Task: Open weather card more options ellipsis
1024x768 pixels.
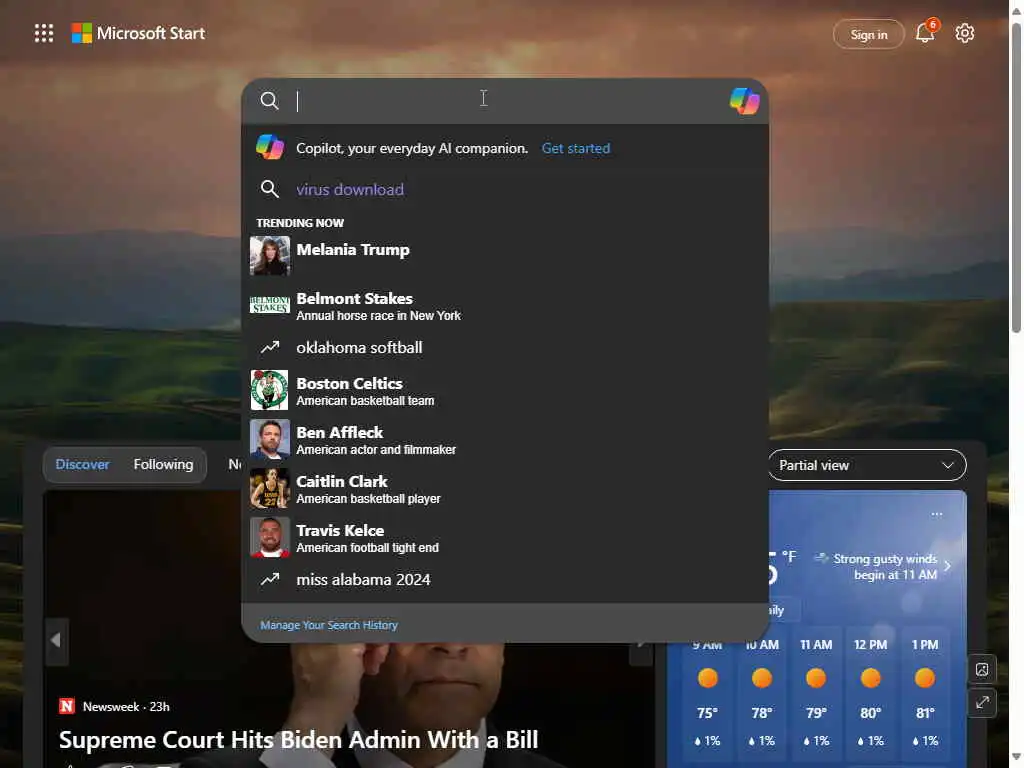Action: [936, 514]
